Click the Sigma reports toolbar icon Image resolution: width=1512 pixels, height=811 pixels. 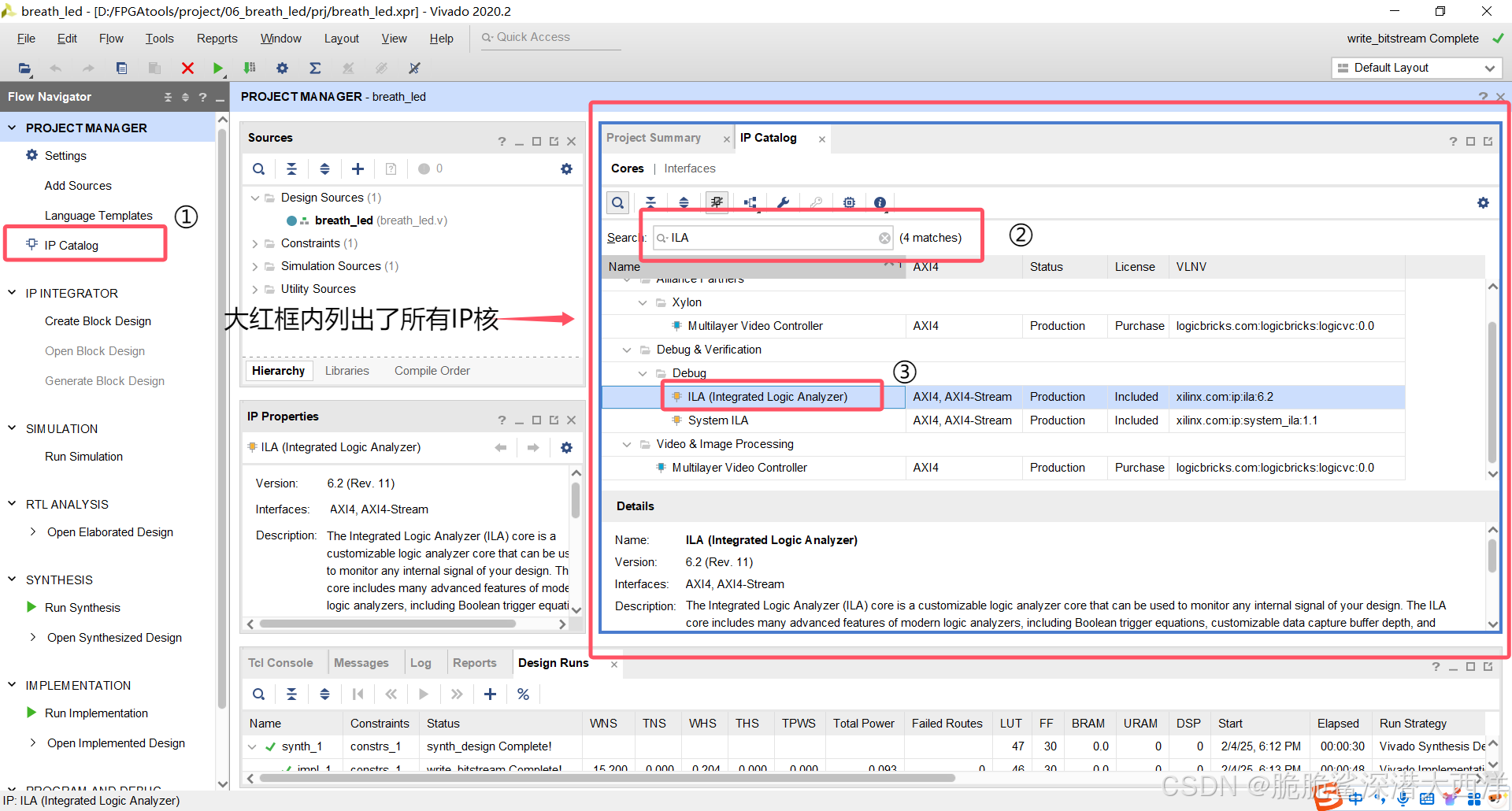(x=315, y=69)
